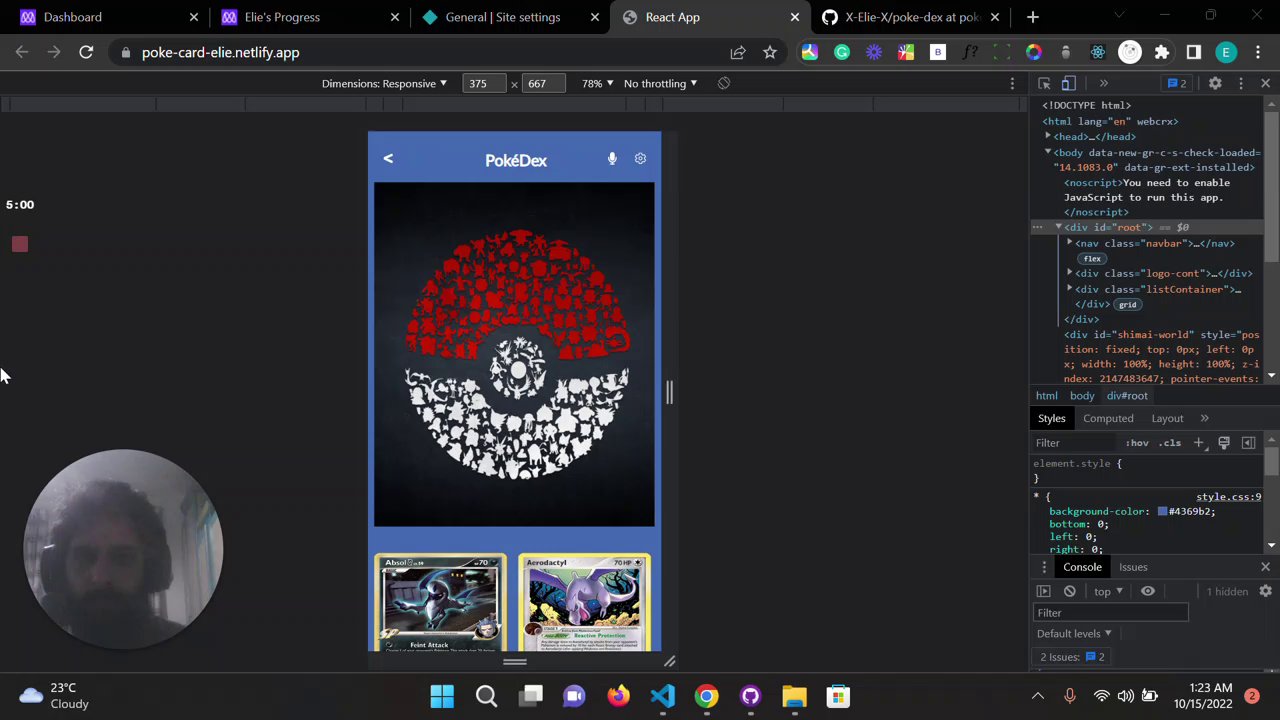Add a new style rule with plus icon

tap(1198, 442)
